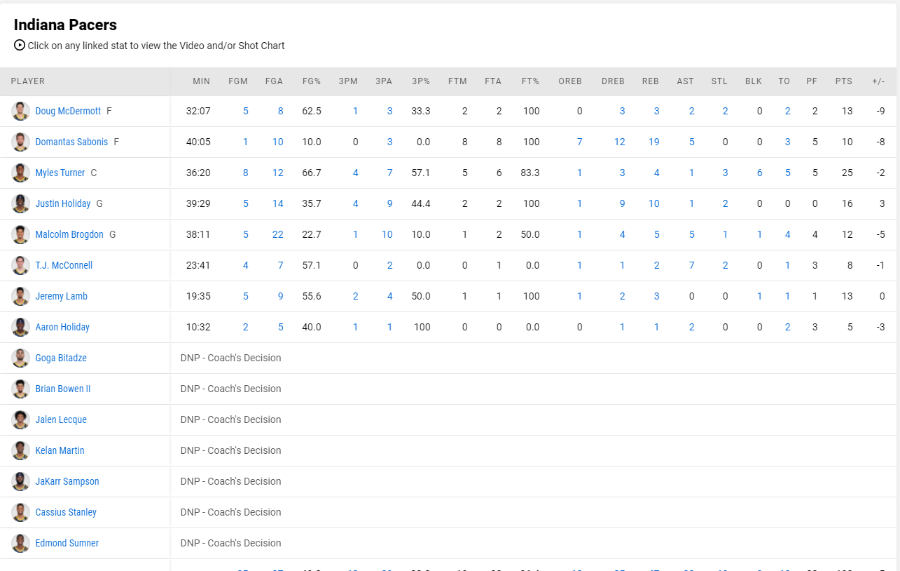The width and height of the screenshot is (900, 571).
Task: Click JaKarr Sampson's player headshot
Action: coord(21,481)
